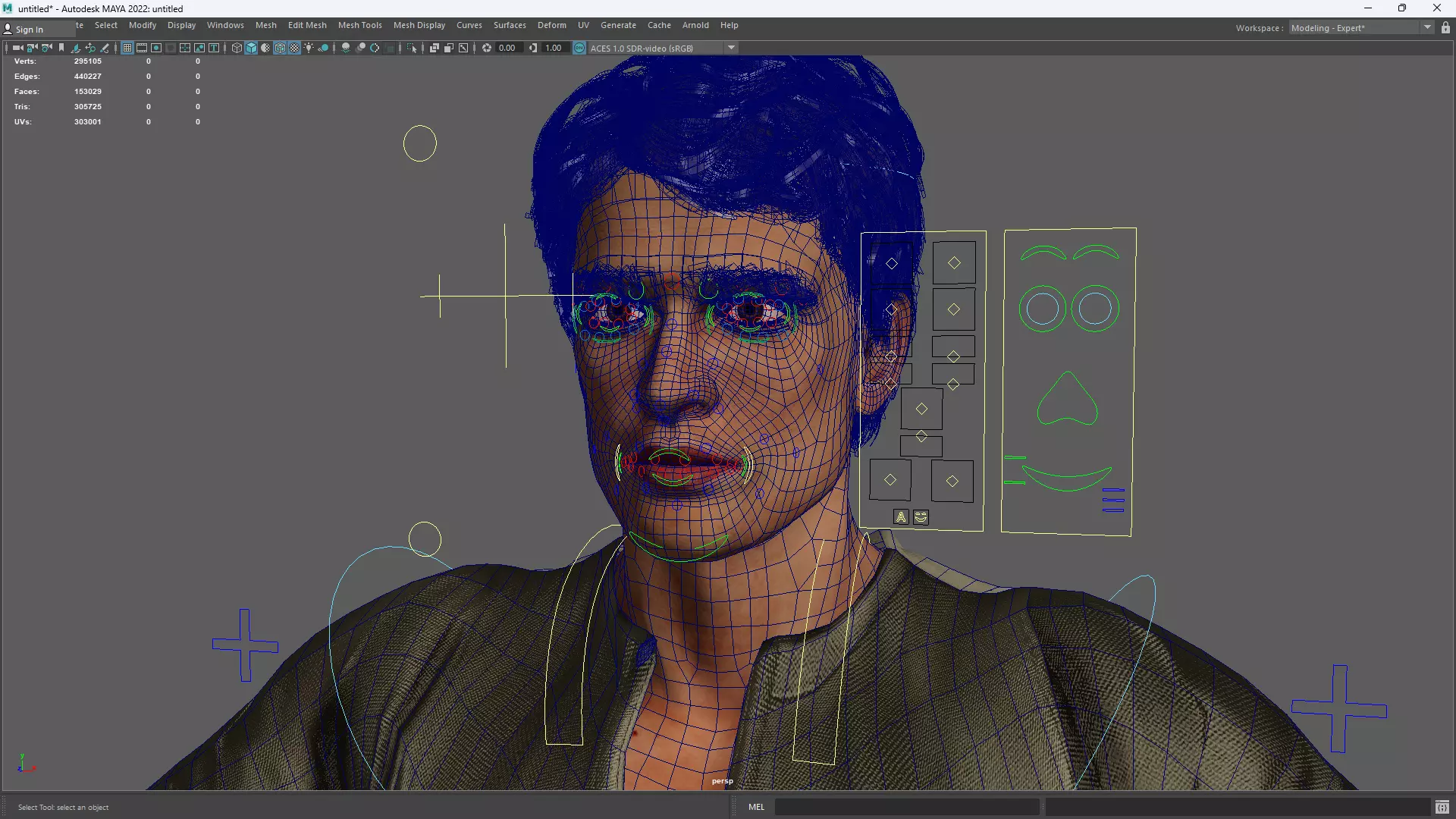Toggle the viewport grid icon

point(127,48)
